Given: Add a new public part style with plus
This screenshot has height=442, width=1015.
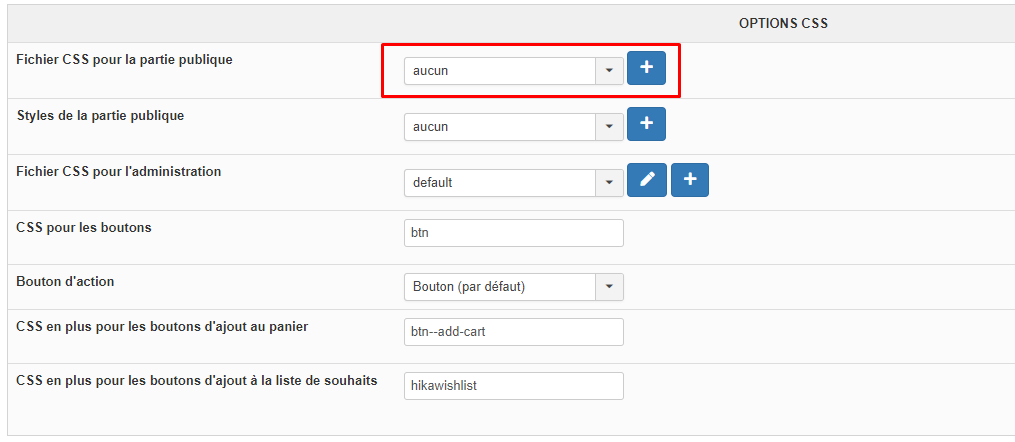Looking at the screenshot, I should coord(646,124).
